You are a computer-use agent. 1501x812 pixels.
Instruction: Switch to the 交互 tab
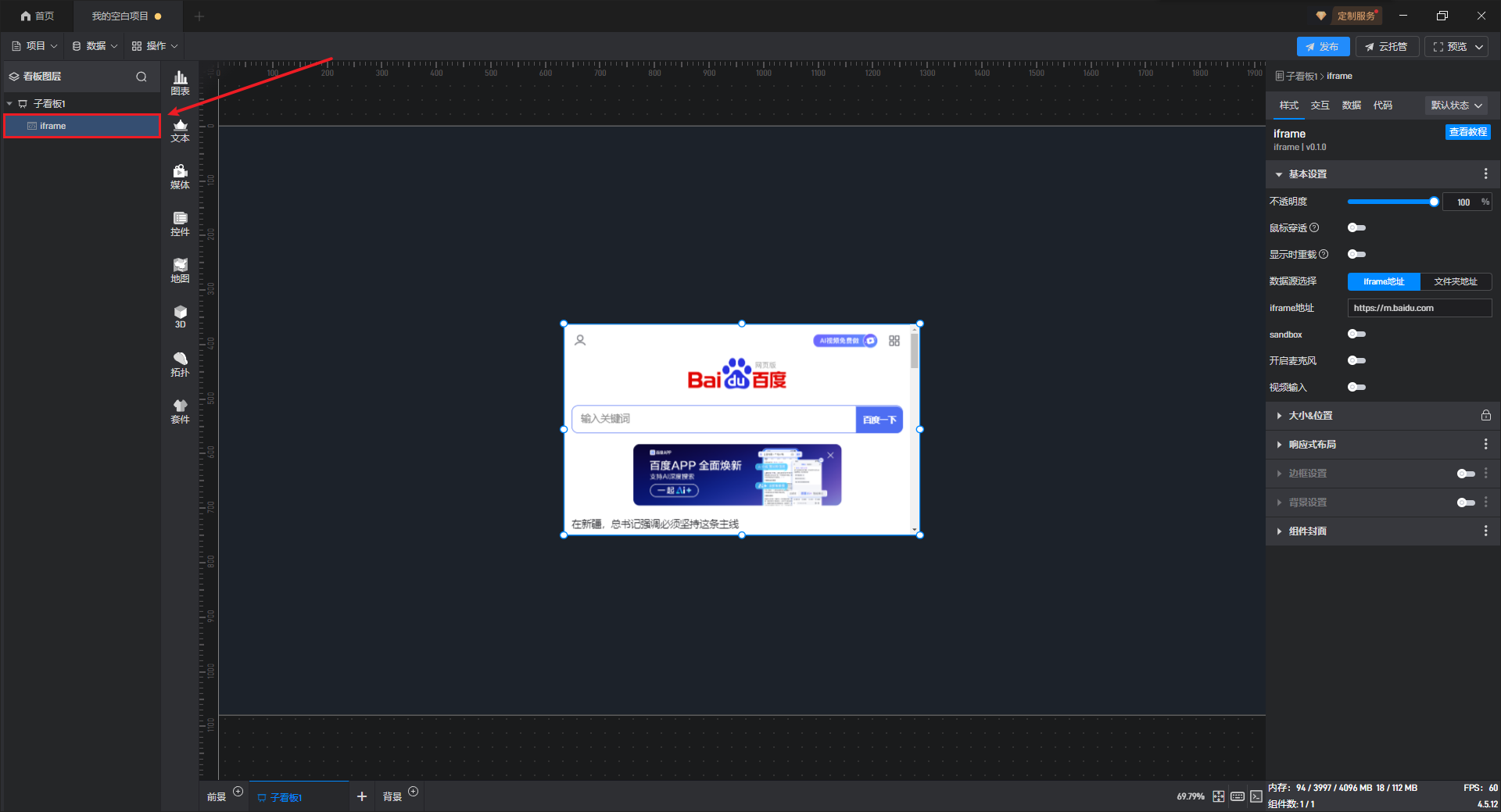(1320, 106)
